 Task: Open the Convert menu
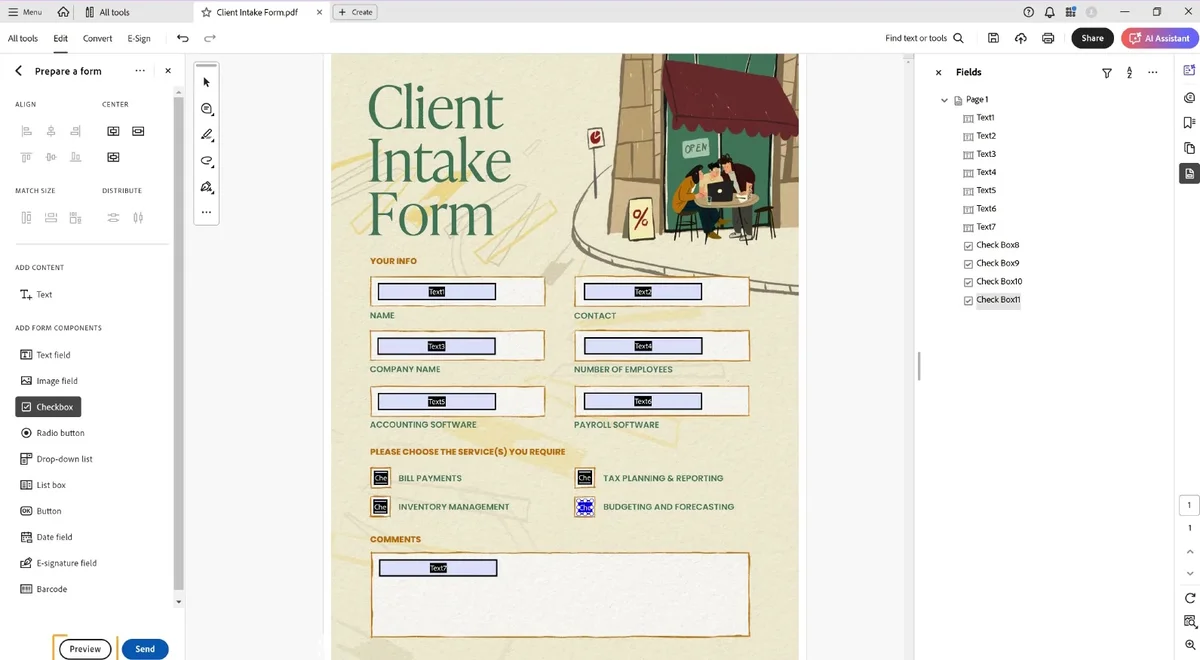tap(97, 38)
